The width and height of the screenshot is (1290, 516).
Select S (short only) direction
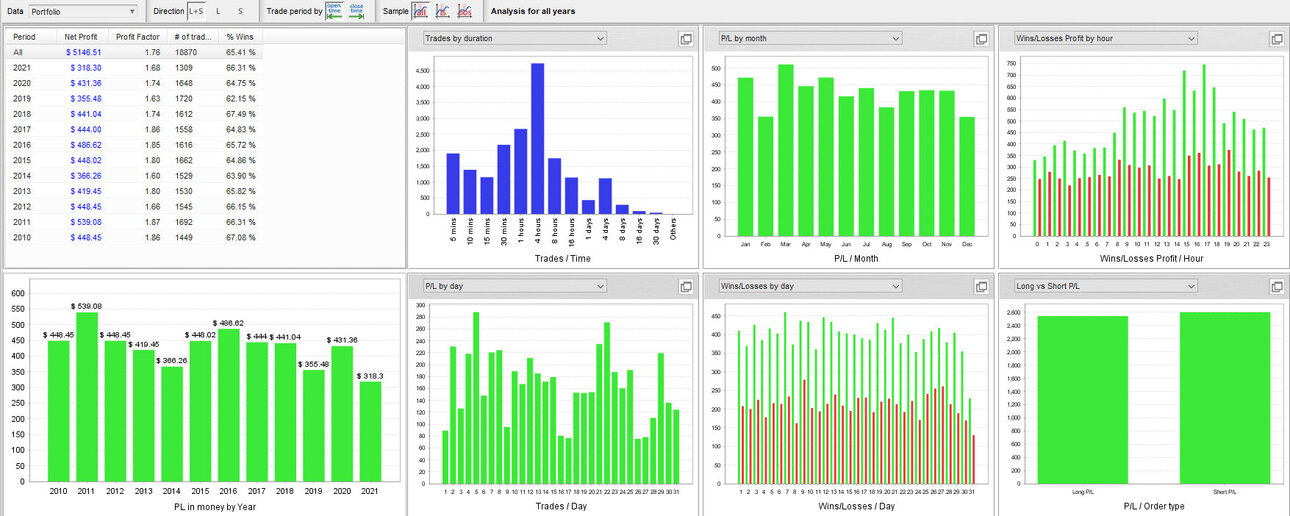[240, 11]
